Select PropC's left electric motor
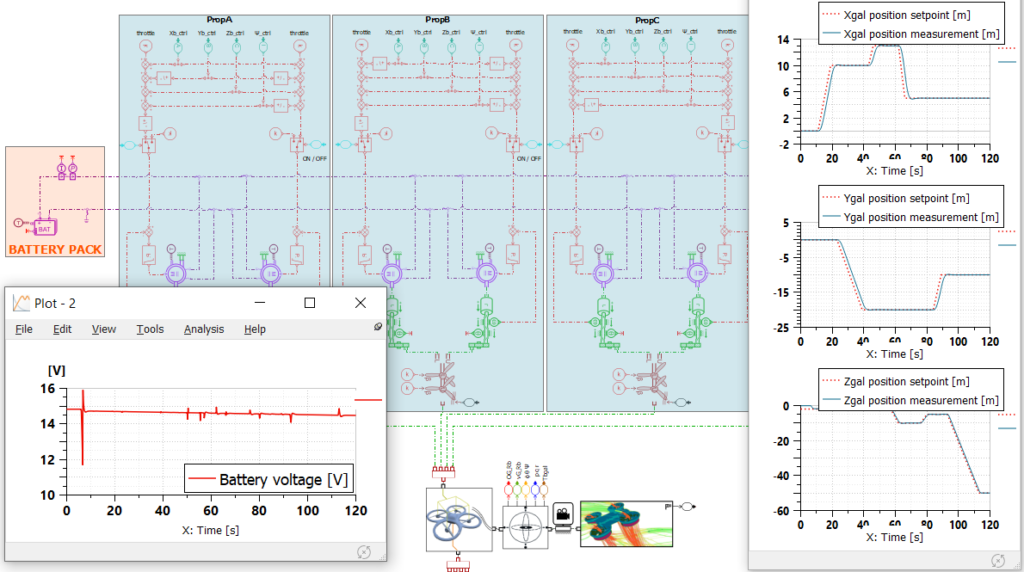1024x572 pixels. click(603, 274)
